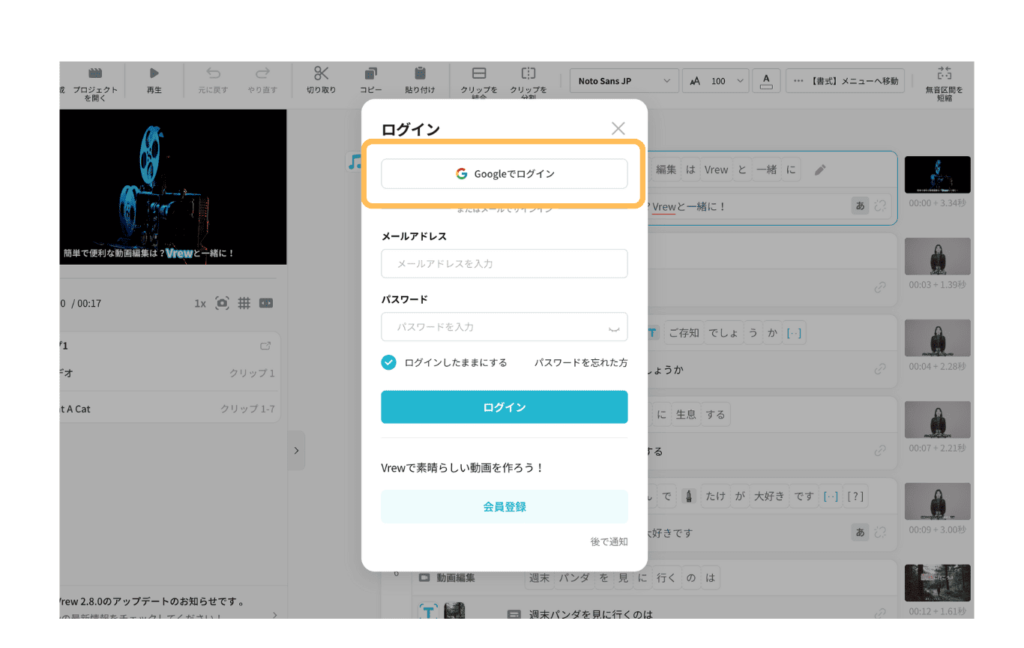1024x648 pixels.
Task: Toggle the grid overlay in the video preview
Action: 243,302
